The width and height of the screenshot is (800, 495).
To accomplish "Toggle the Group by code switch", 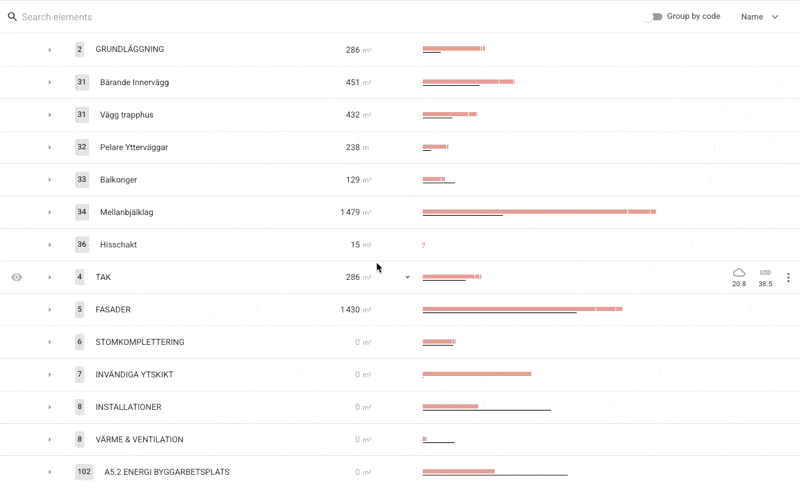I will point(653,17).
